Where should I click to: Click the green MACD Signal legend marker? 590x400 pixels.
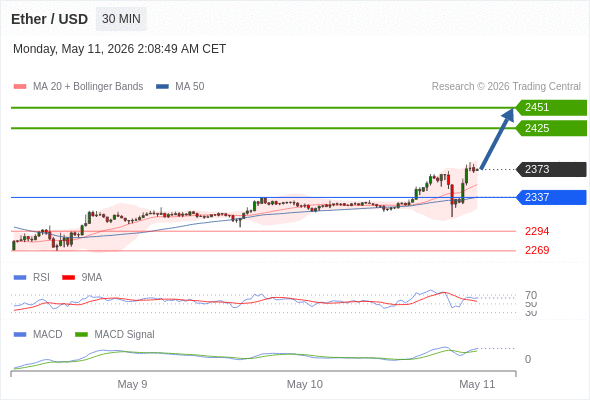tap(81, 334)
